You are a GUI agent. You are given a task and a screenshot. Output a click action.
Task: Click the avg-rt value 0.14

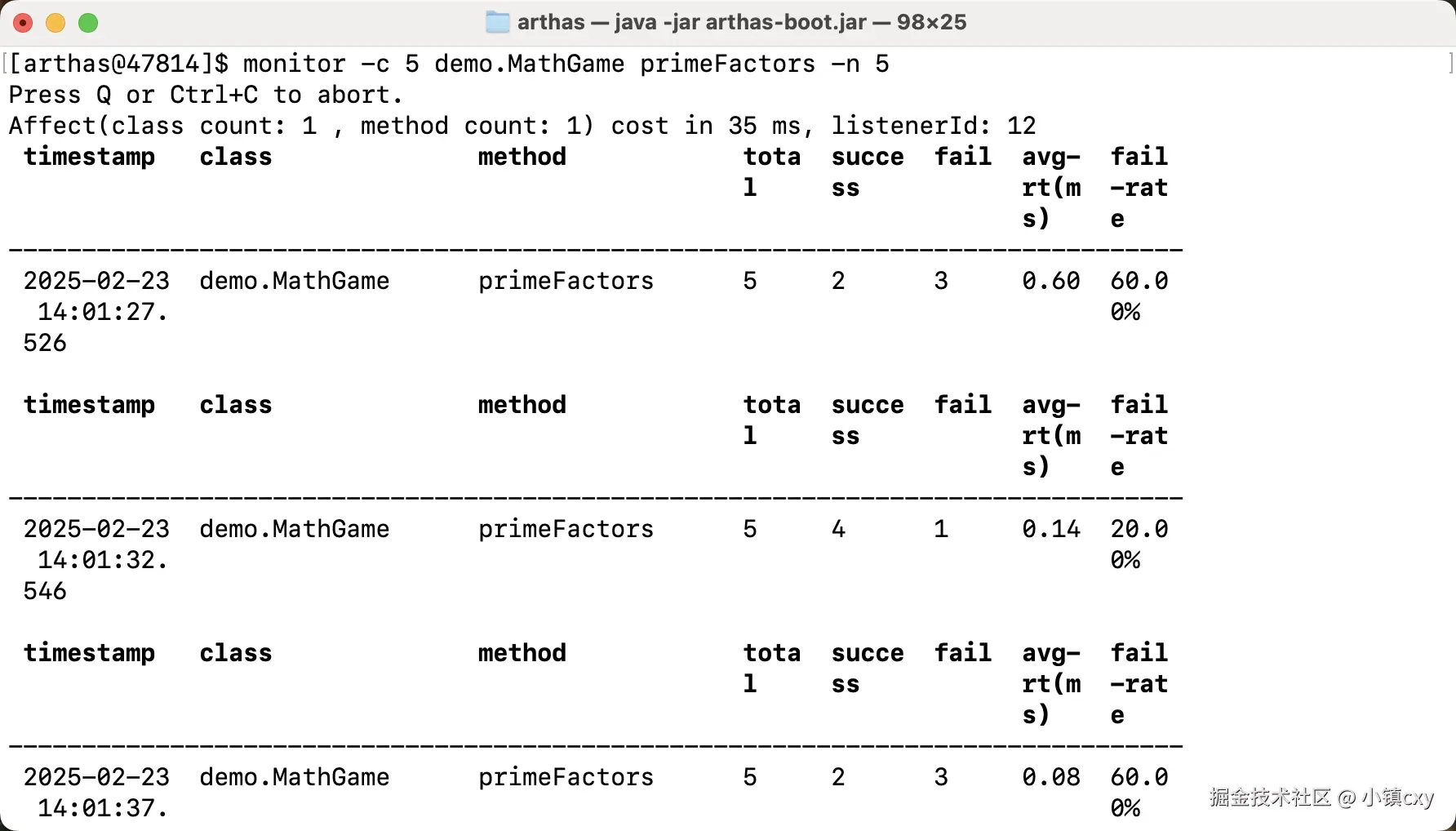(1050, 529)
